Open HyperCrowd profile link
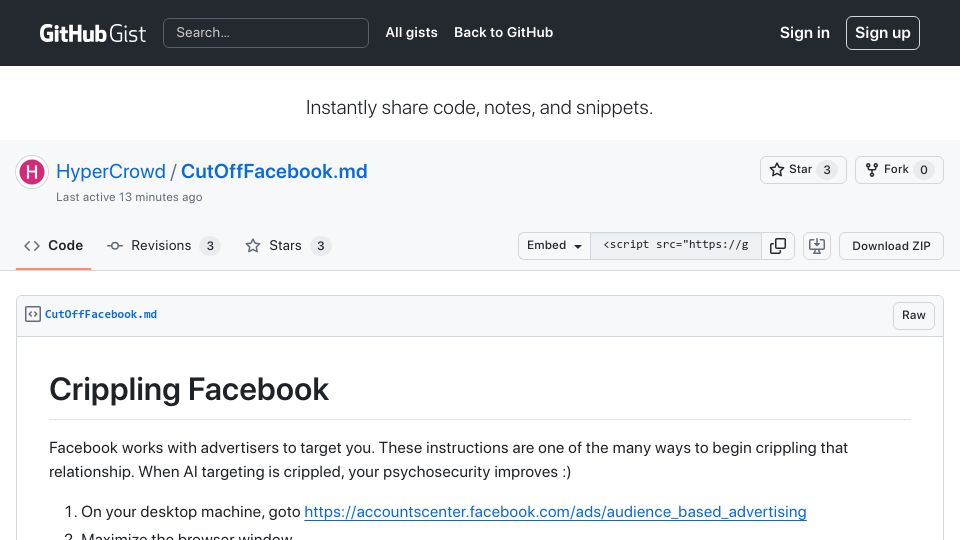Image resolution: width=960 pixels, height=540 pixels. click(x=111, y=171)
